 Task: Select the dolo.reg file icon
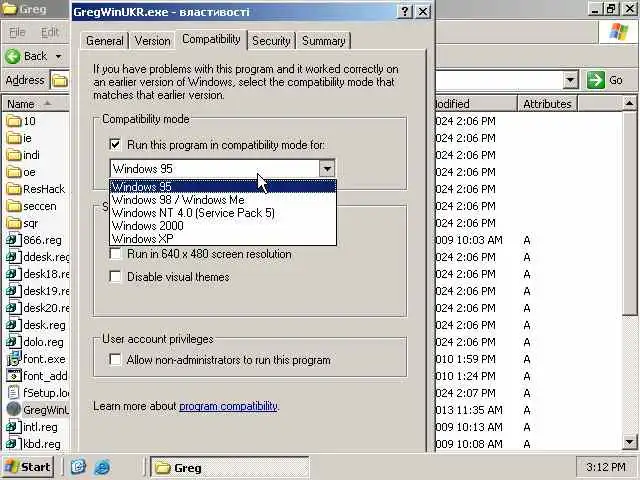14,342
